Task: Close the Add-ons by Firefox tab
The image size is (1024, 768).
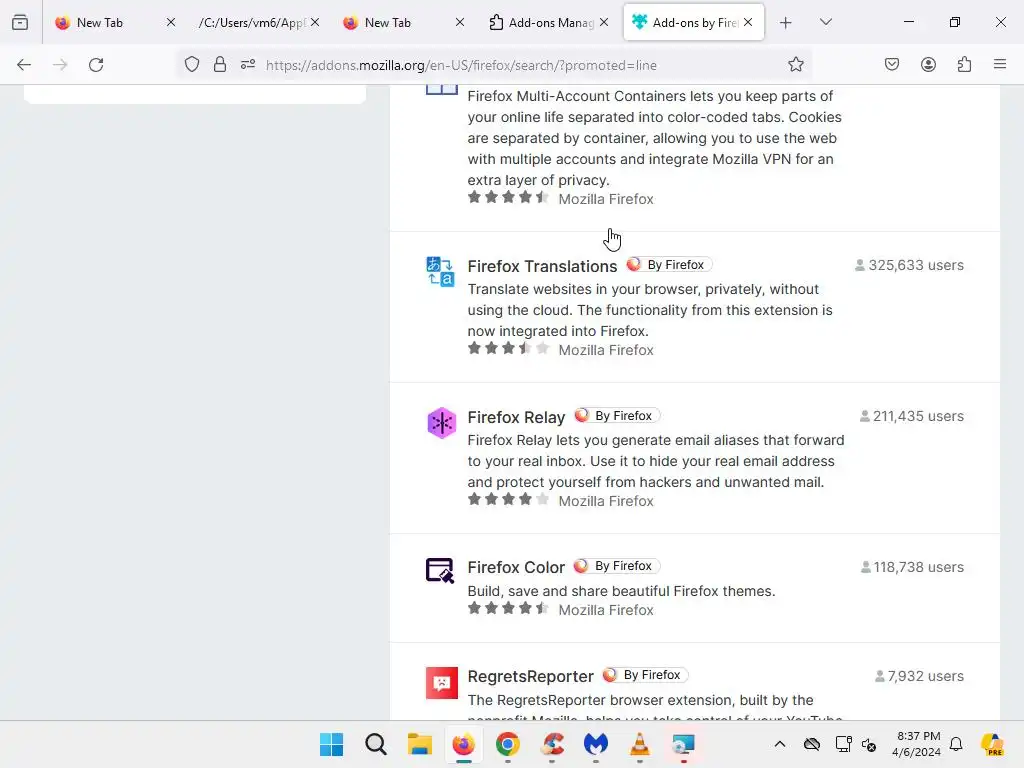Action: tap(748, 22)
